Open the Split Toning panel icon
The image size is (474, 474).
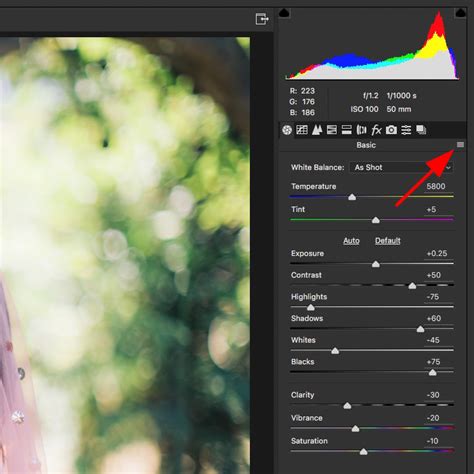[346, 130]
